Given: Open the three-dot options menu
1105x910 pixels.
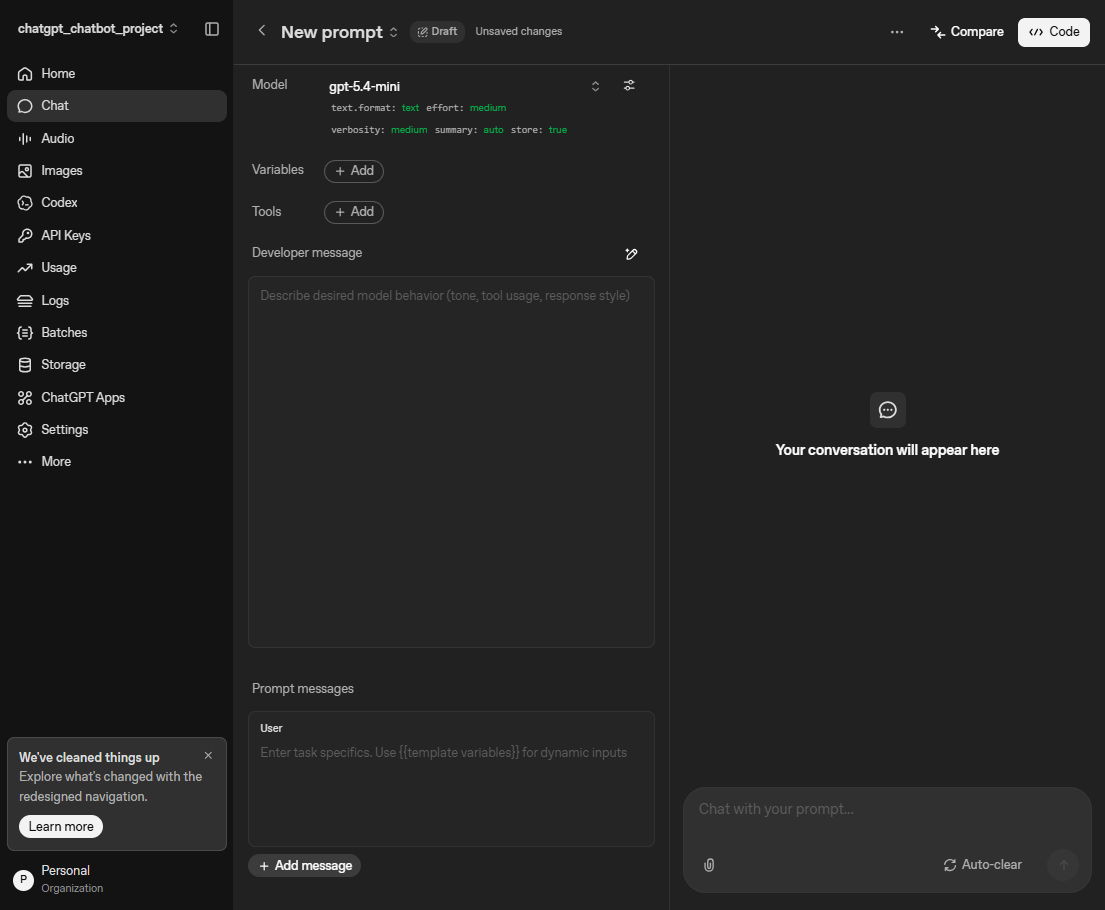Looking at the screenshot, I should [x=896, y=32].
